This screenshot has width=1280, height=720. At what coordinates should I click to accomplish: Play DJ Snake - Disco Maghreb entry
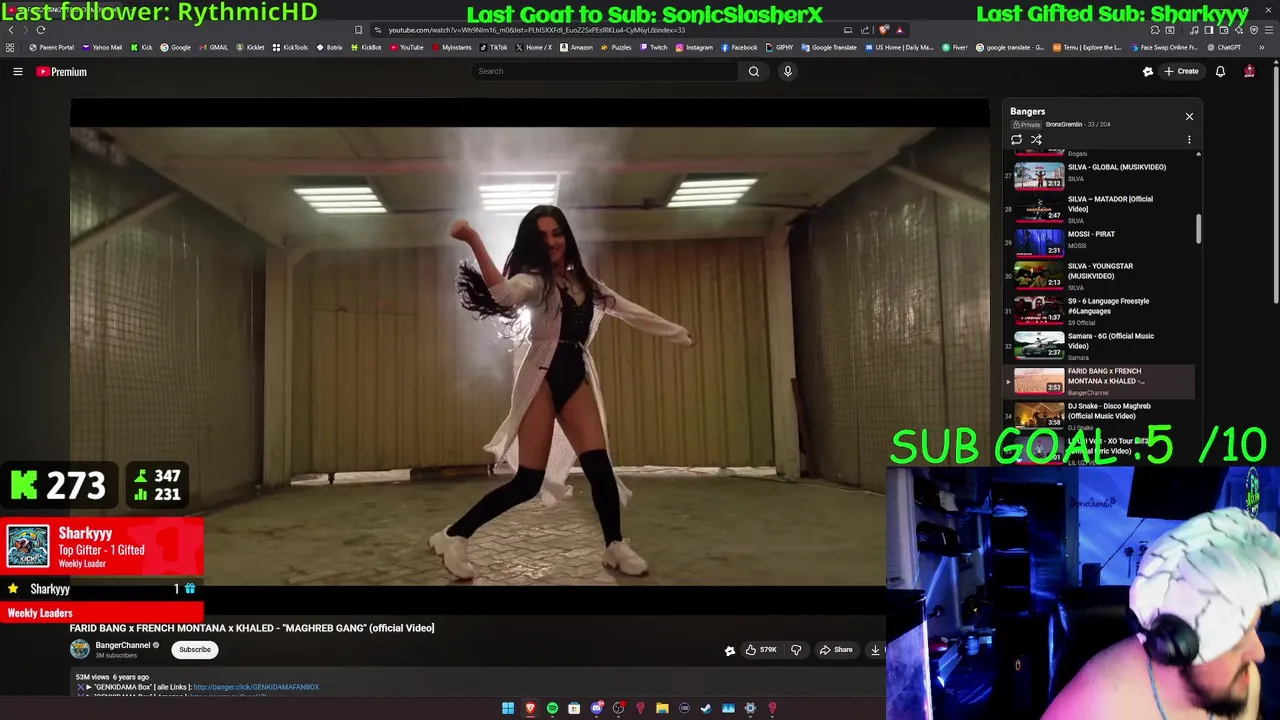tap(1100, 416)
